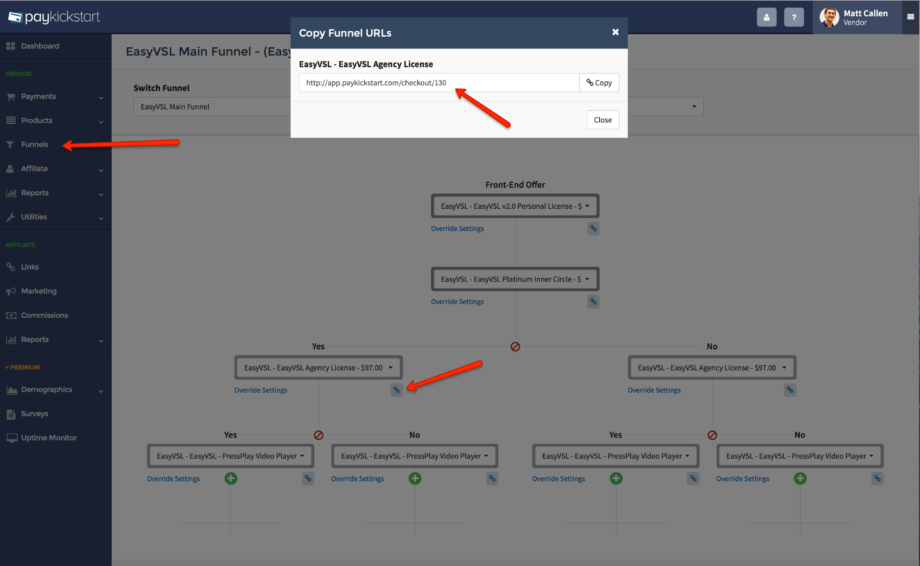
Task: Click Matt Callen's avatar picture
Action: (x=829, y=18)
